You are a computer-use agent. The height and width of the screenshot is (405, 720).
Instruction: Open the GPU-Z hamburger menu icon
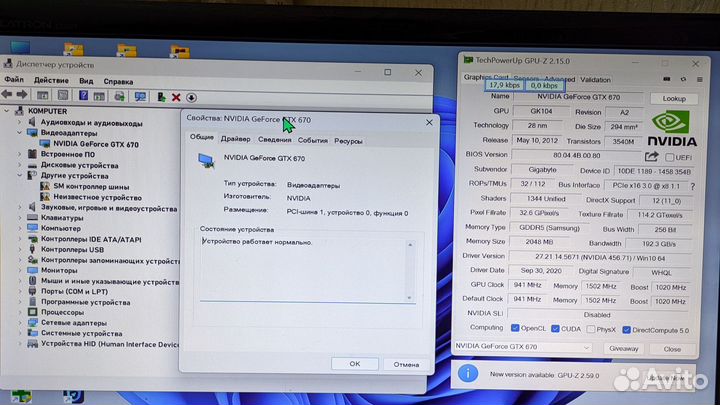tap(699, 79)
